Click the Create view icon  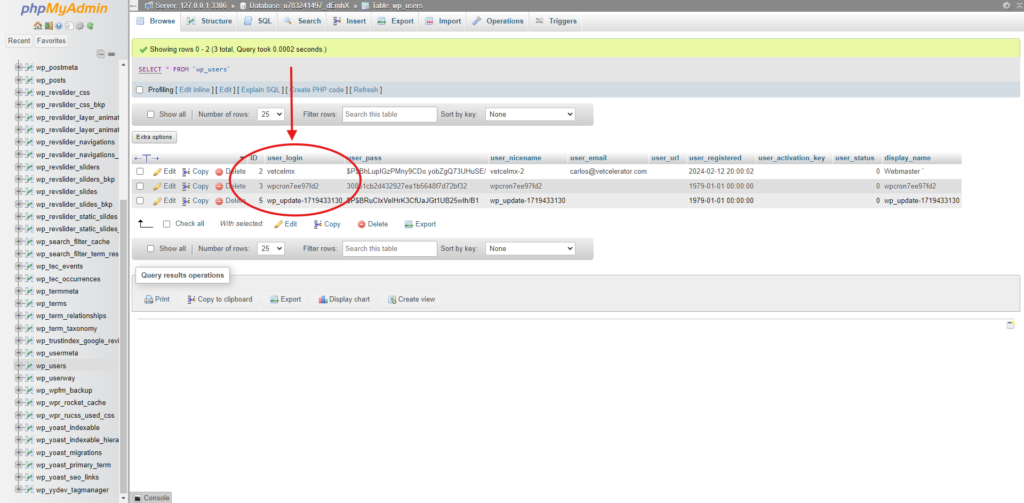click(x=392, y=299)
